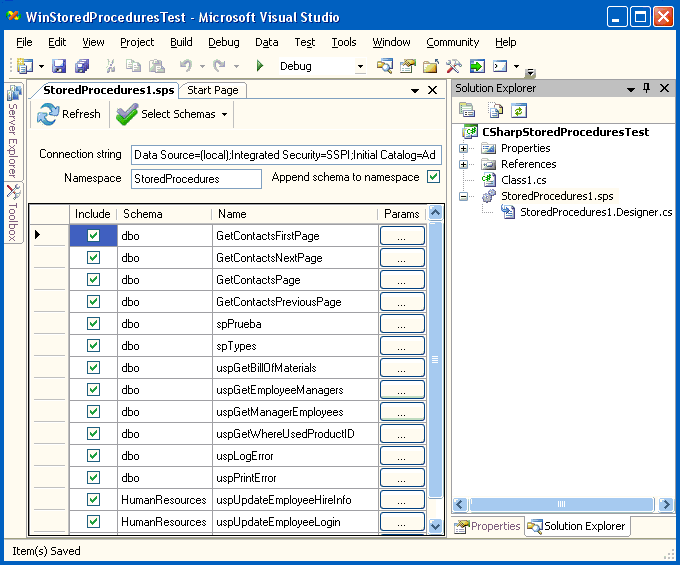Open New Project icon dropdown arrow

tap(41, 66)
